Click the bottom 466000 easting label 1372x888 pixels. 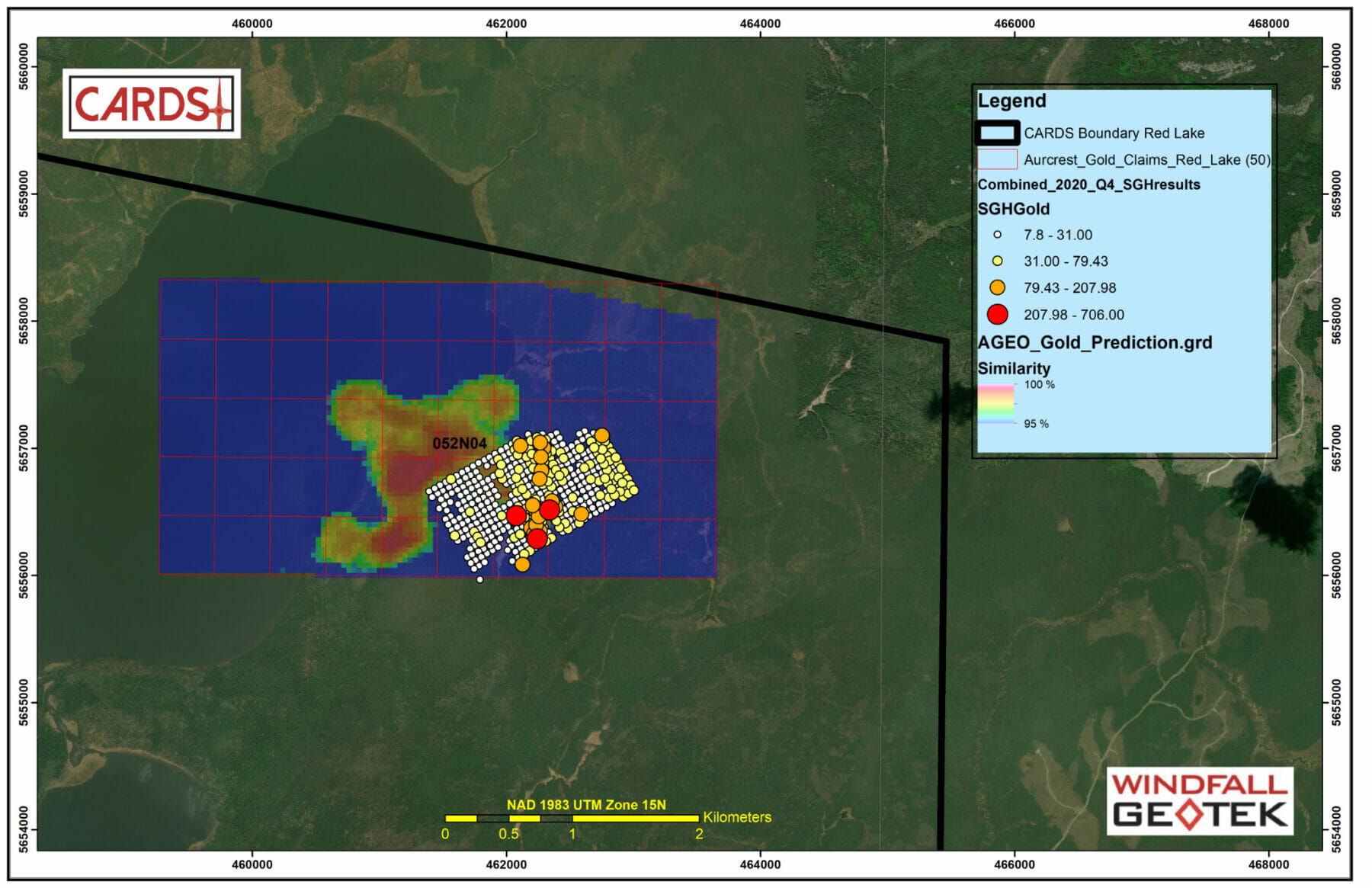pos(1015,864)
